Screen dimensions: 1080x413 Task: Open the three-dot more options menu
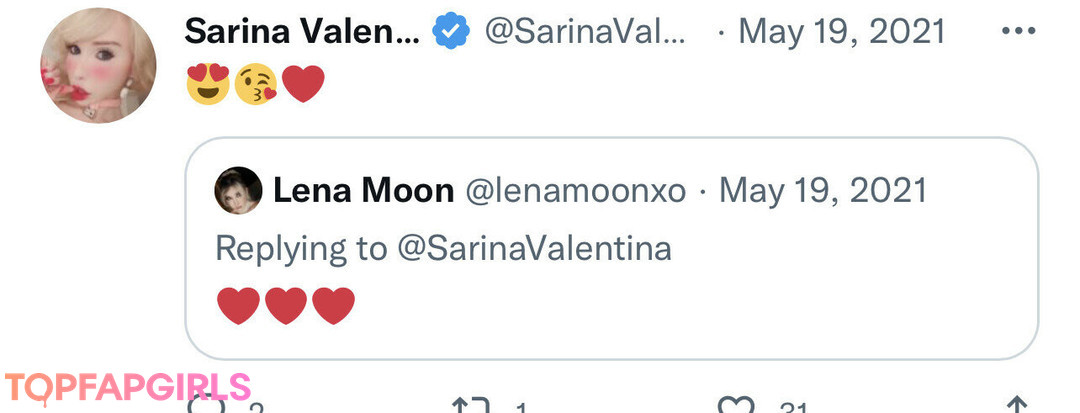coord(1018,31)
